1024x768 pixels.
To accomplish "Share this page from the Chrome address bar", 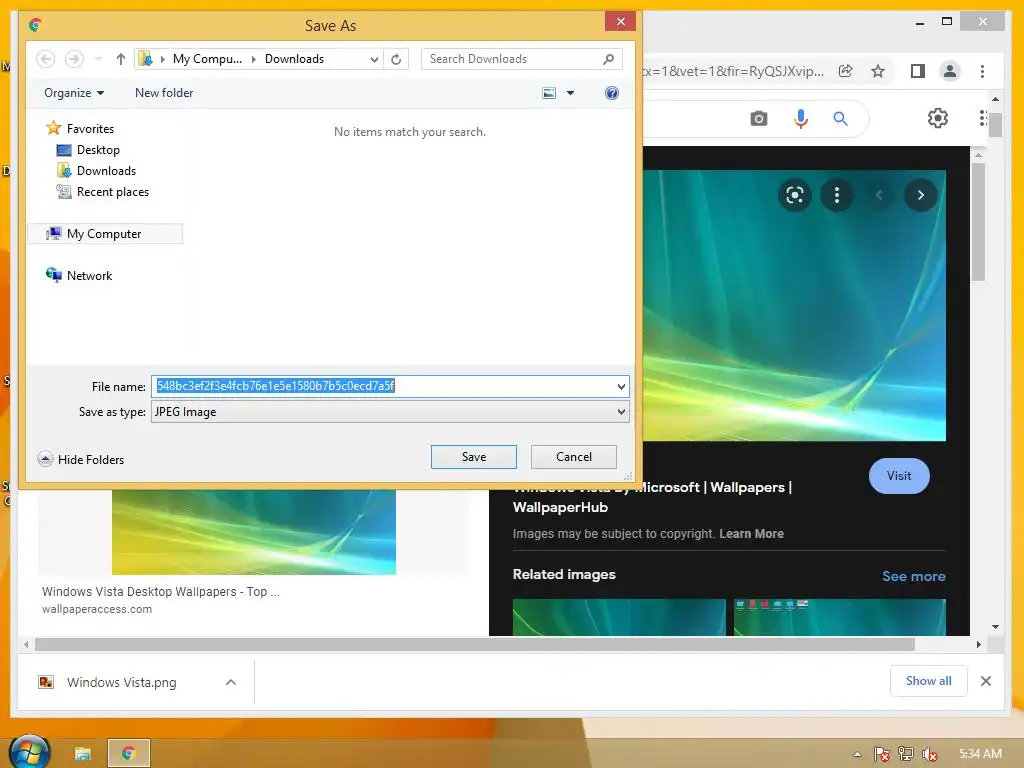I will [845, 71].
